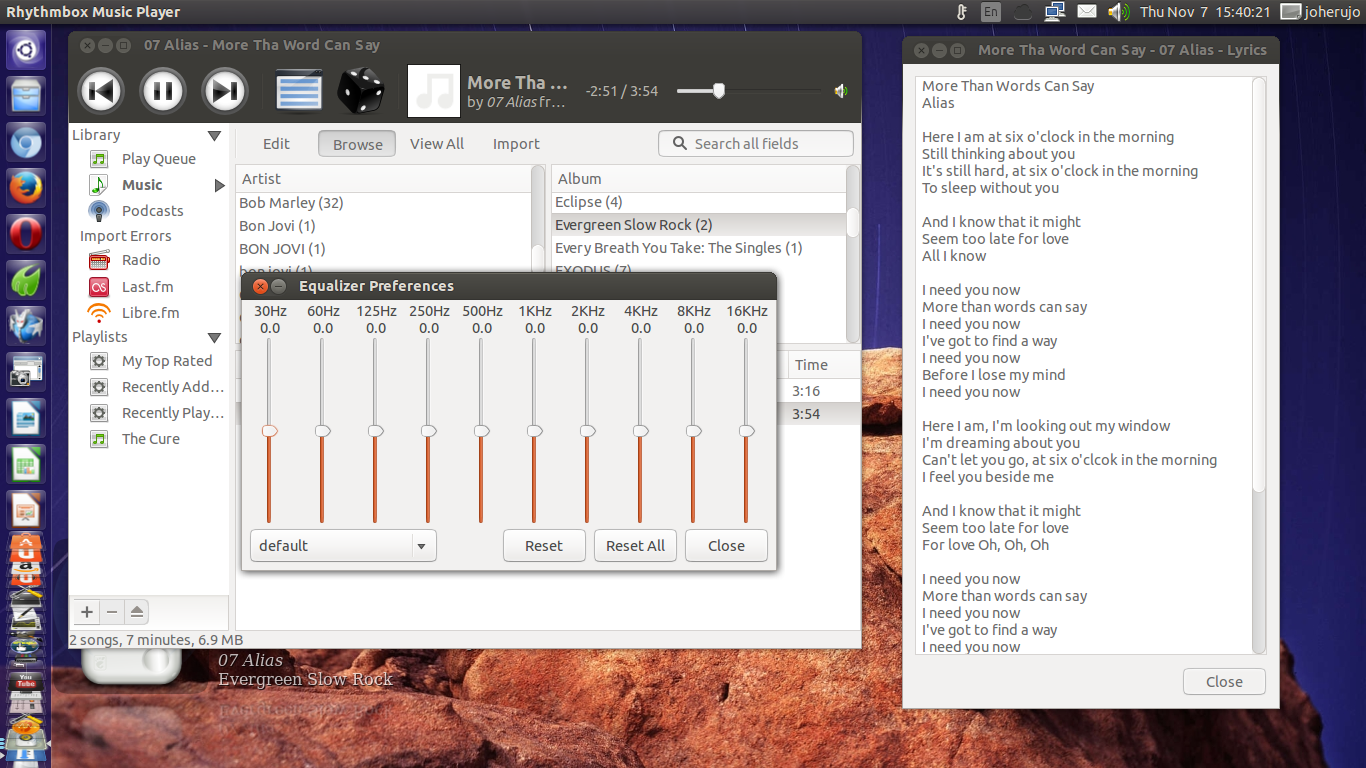The width and height of the screenshot is (1366, 768).
Task: Open the Edit menu
Action: click(276, 143)
